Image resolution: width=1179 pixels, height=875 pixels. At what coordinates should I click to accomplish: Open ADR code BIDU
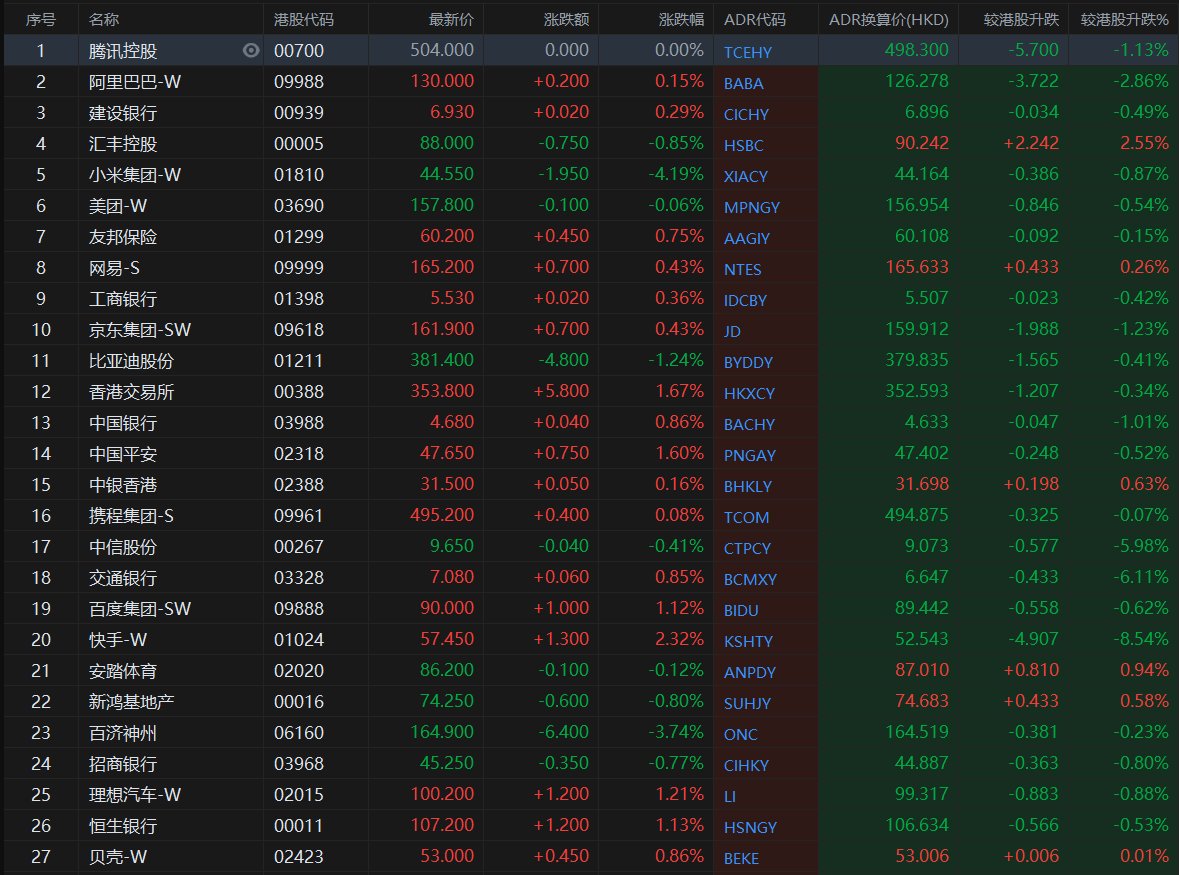(741, 610)
